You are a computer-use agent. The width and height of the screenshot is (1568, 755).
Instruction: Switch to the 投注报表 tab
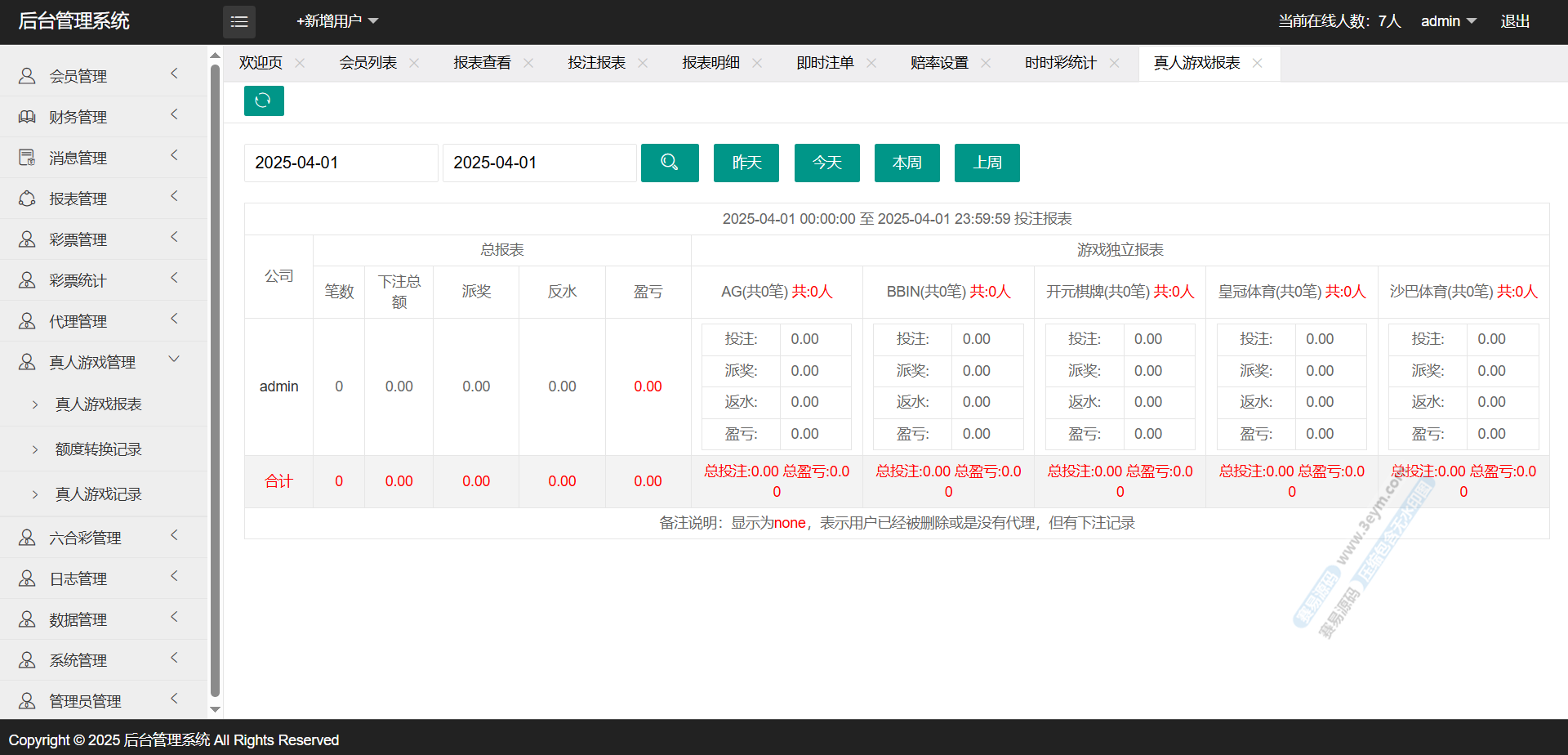pos(596,63)
